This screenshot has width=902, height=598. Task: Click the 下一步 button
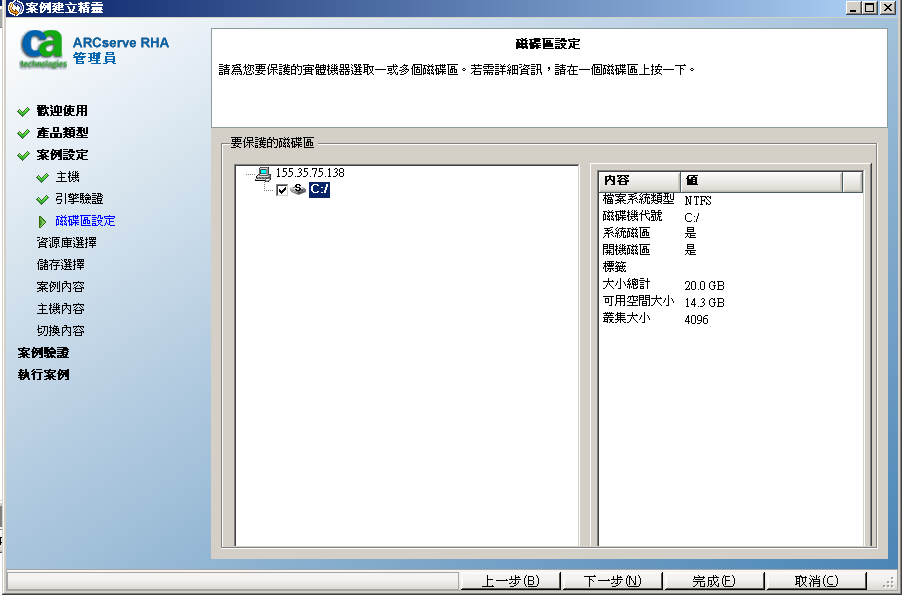coord(611,580)
